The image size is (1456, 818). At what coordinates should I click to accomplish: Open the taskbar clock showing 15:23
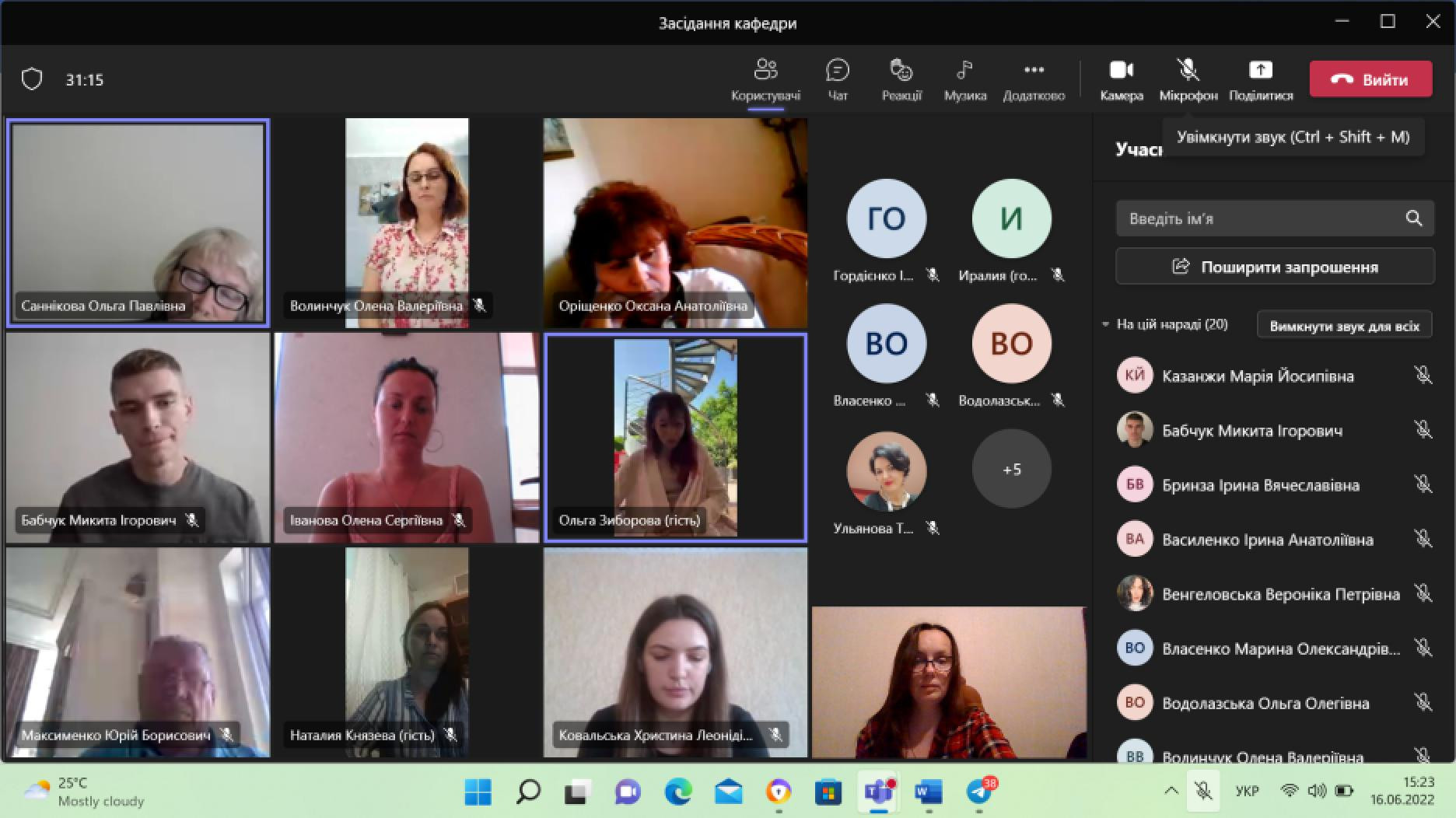[1402, 791]
